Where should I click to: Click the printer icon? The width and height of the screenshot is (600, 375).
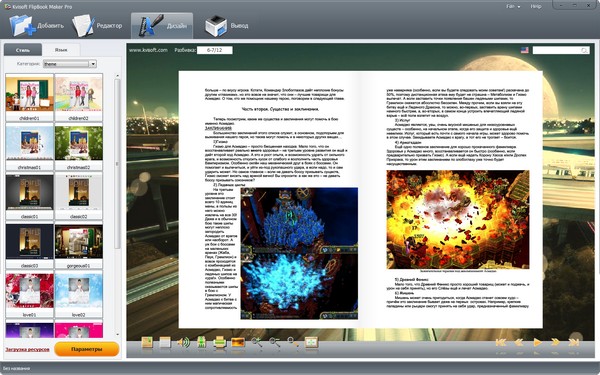(220, 342)
